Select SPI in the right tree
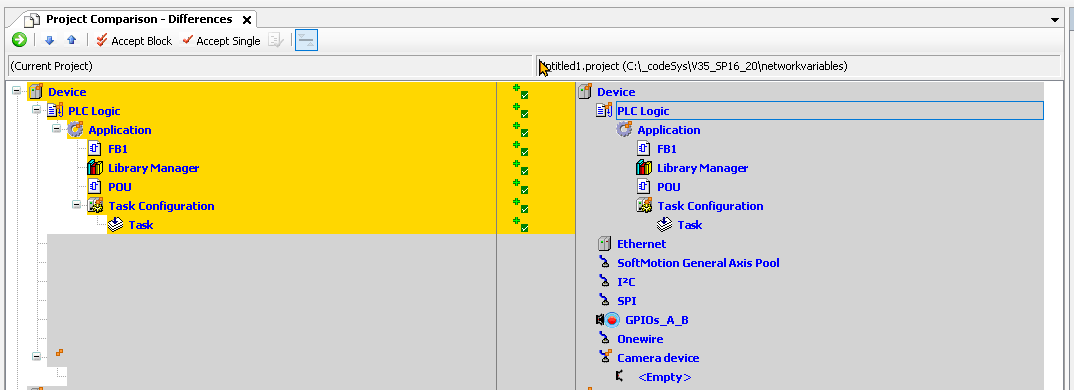Screen dimensions: 1074x390 tap(627, 301)
